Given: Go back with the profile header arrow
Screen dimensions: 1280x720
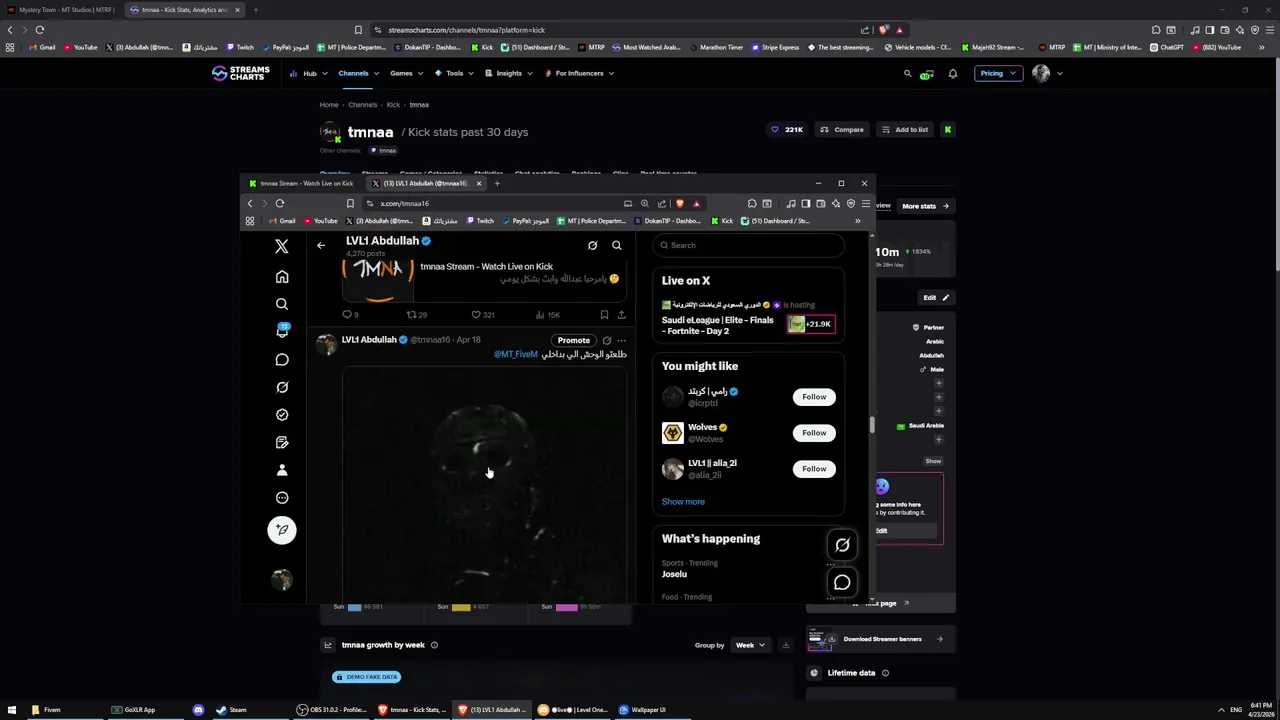Looking at the screenshot, I should (321, 245).
